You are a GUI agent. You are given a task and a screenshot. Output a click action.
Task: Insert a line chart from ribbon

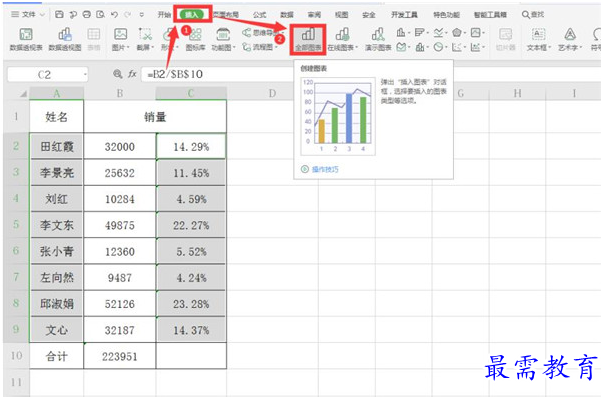tap(439, 32)
